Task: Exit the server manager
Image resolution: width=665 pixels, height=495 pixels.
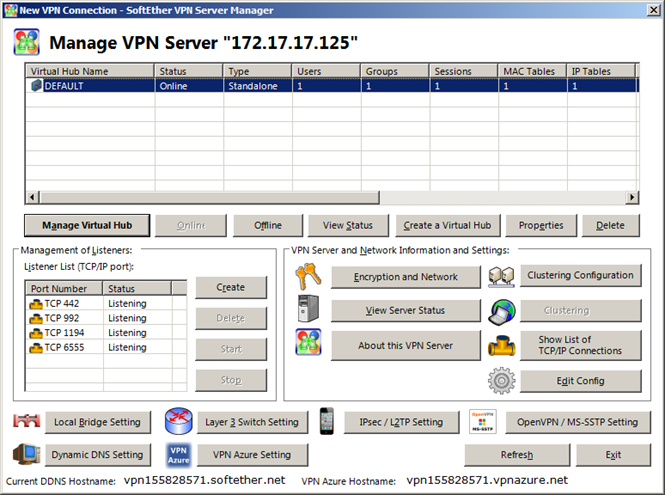Action: (x=613, y=455)
